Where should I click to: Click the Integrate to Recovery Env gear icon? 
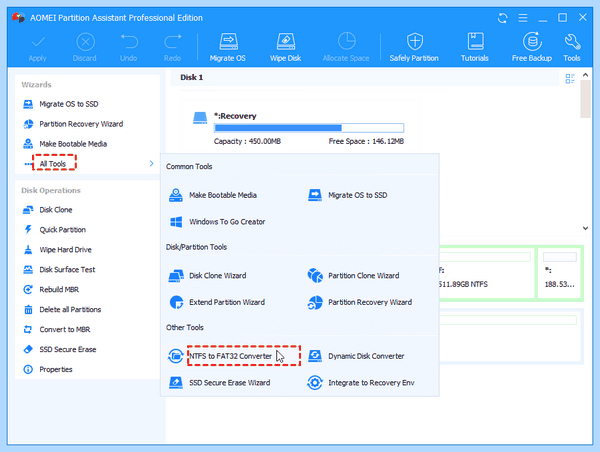tap(315, 383)
